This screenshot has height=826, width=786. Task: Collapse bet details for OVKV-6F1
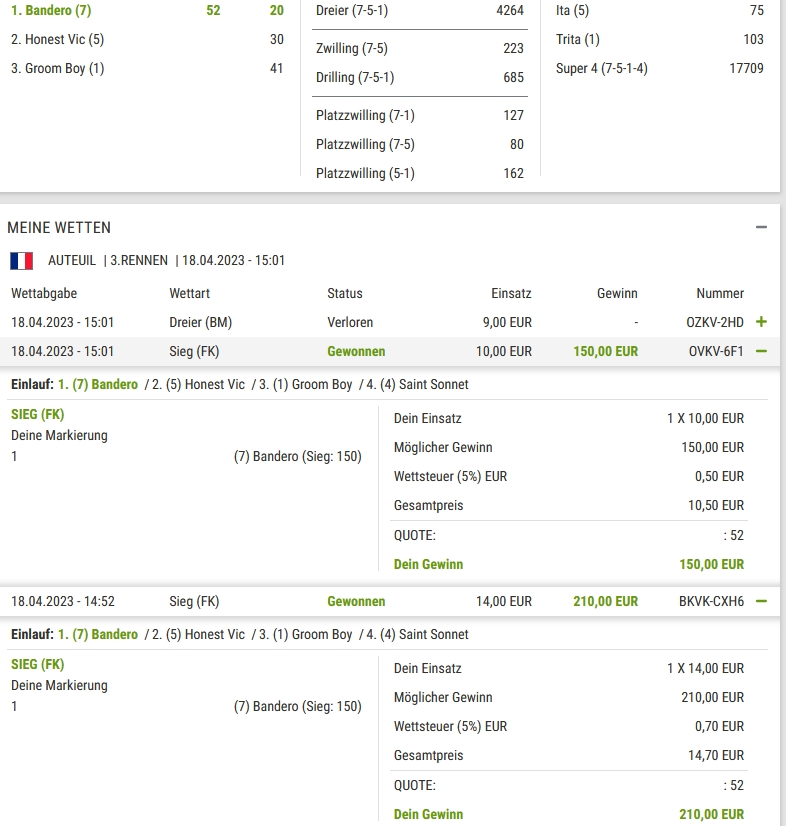coord(761,351)
